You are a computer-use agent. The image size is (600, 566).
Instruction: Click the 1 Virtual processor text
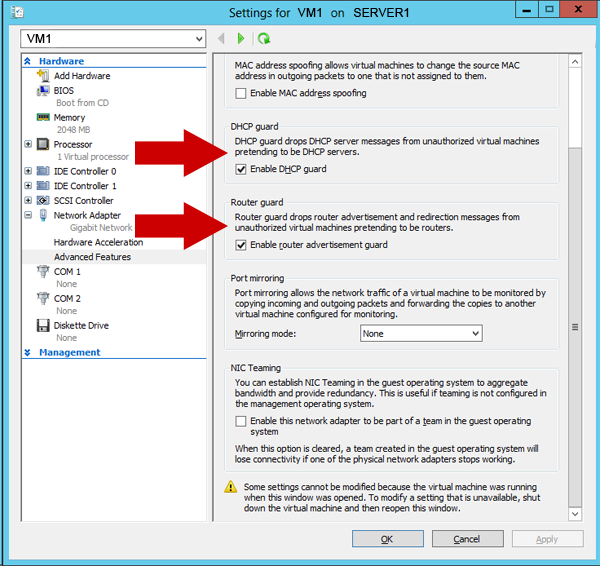click(x=93, y=157)
